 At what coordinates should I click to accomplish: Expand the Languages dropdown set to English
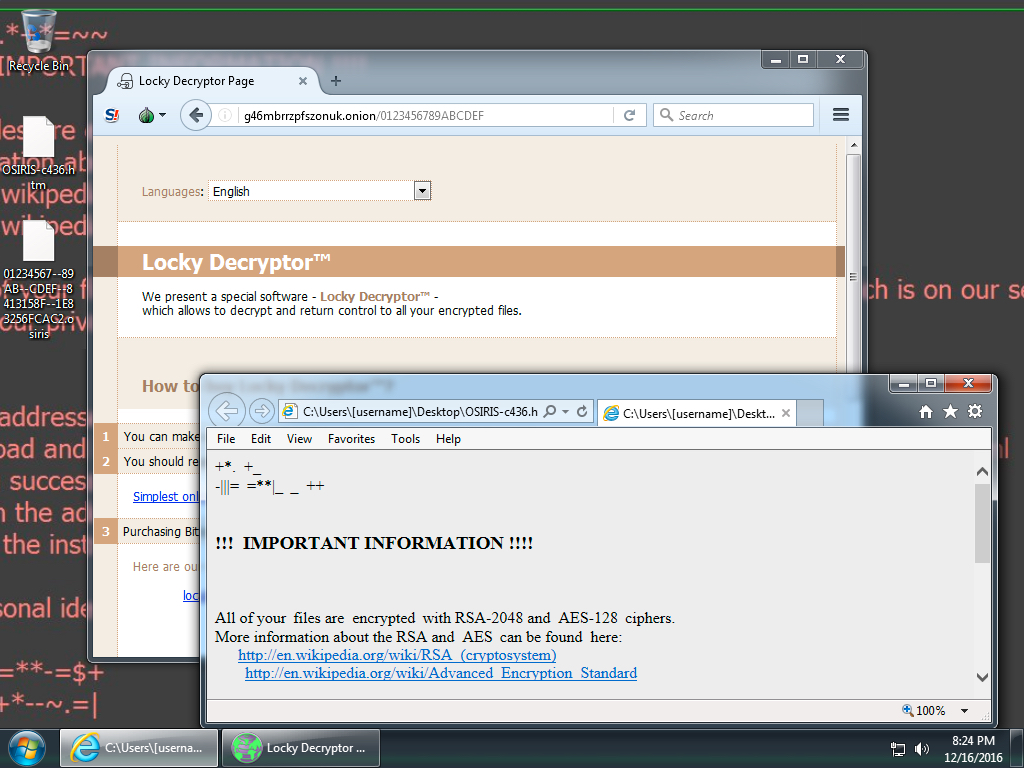(422, 191)
